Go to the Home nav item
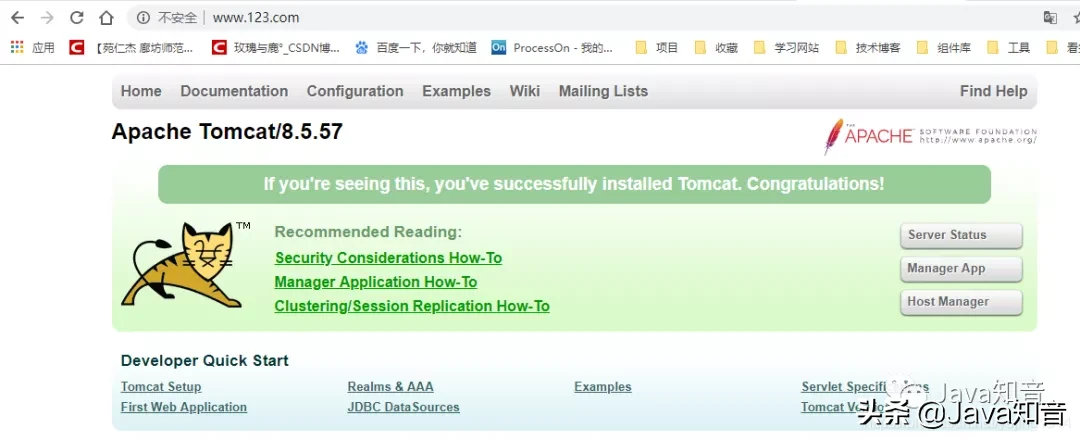This screenshot has height=440, width=1080. coord(141,91)
